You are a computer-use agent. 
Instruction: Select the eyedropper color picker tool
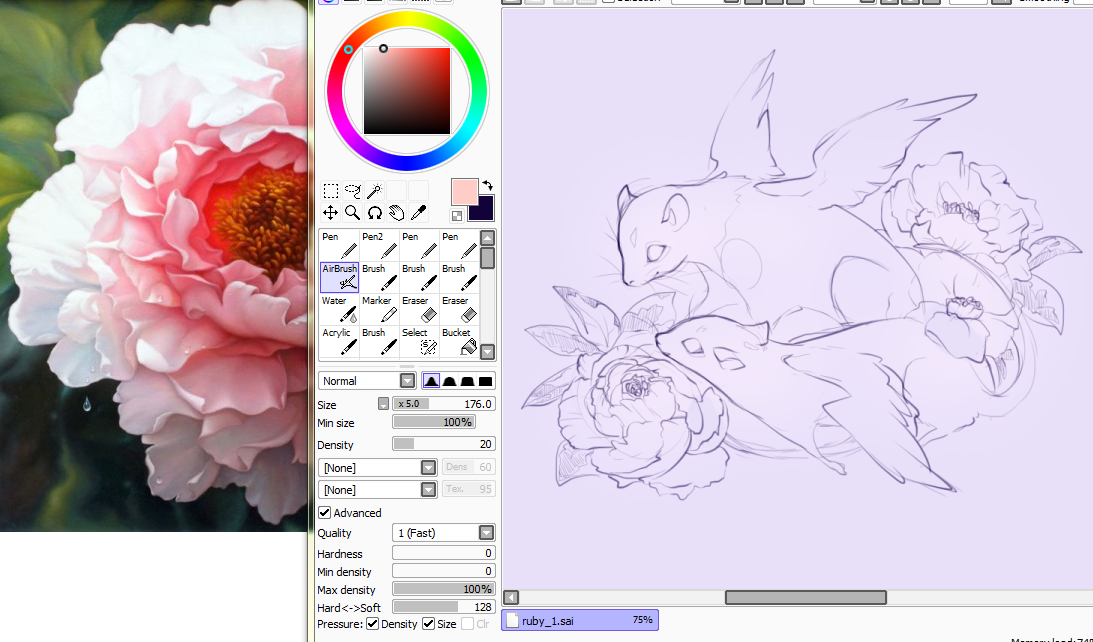[x=418, y=213]
